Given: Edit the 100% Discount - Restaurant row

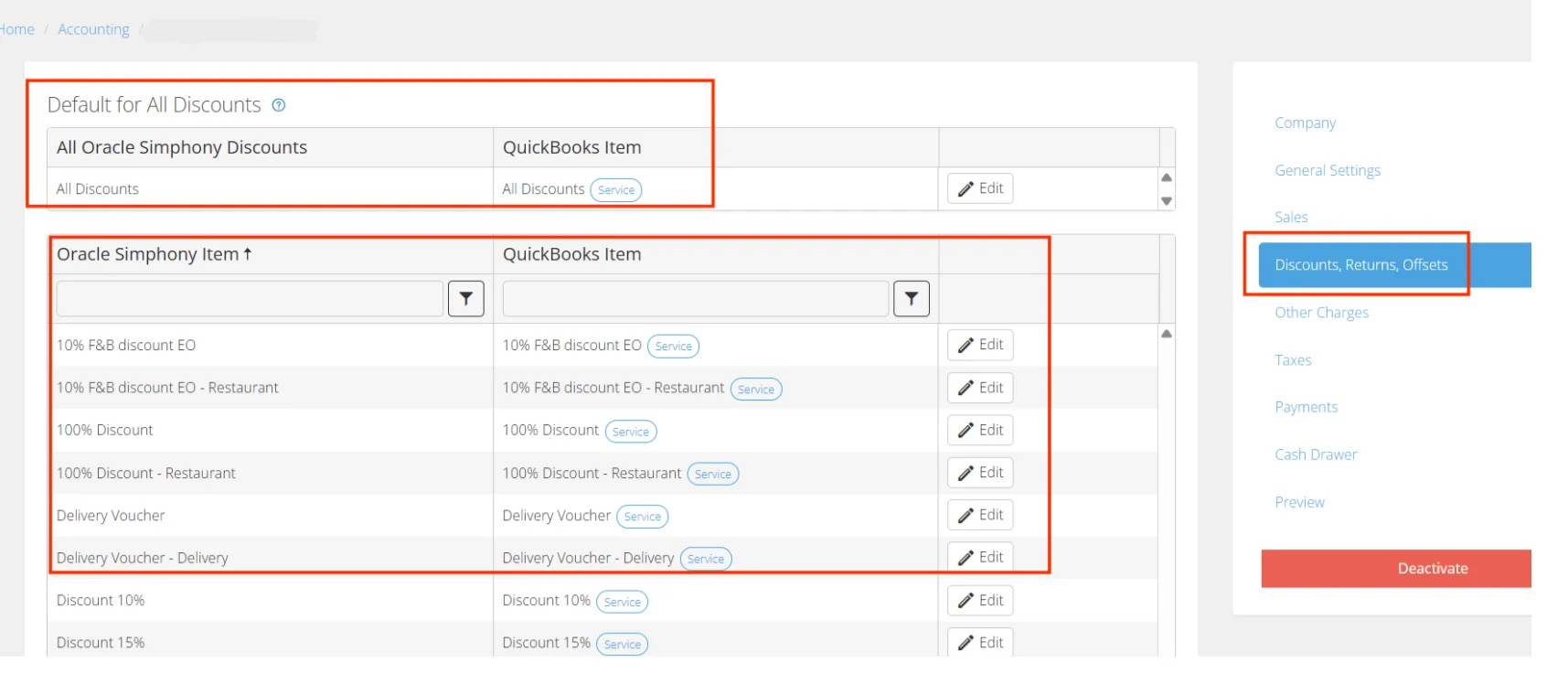Looking at the screenshot, I should click(x=980, y=473).
